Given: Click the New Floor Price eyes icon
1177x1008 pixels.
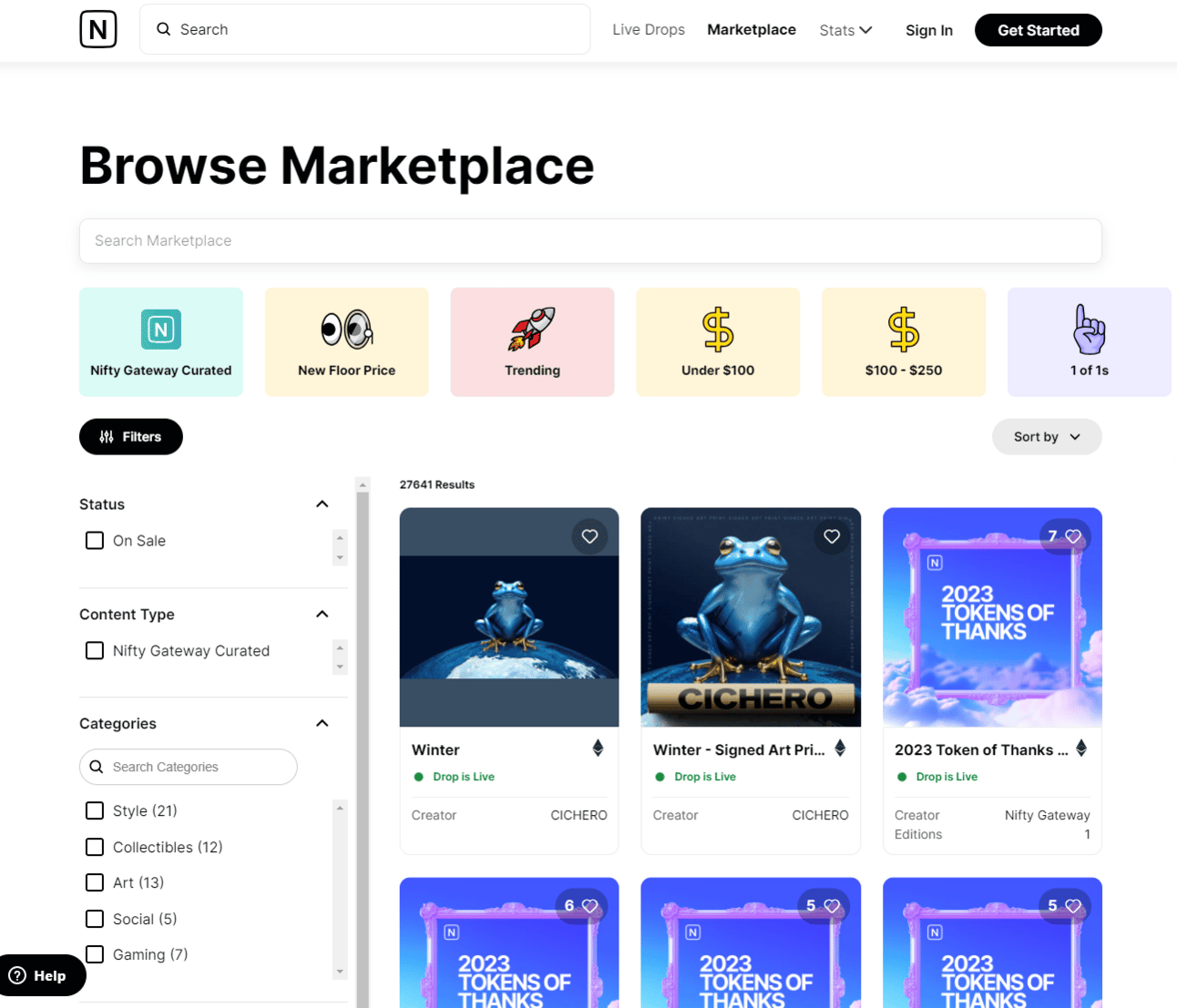Looking at the screenshot, I should tap(347, 329).
